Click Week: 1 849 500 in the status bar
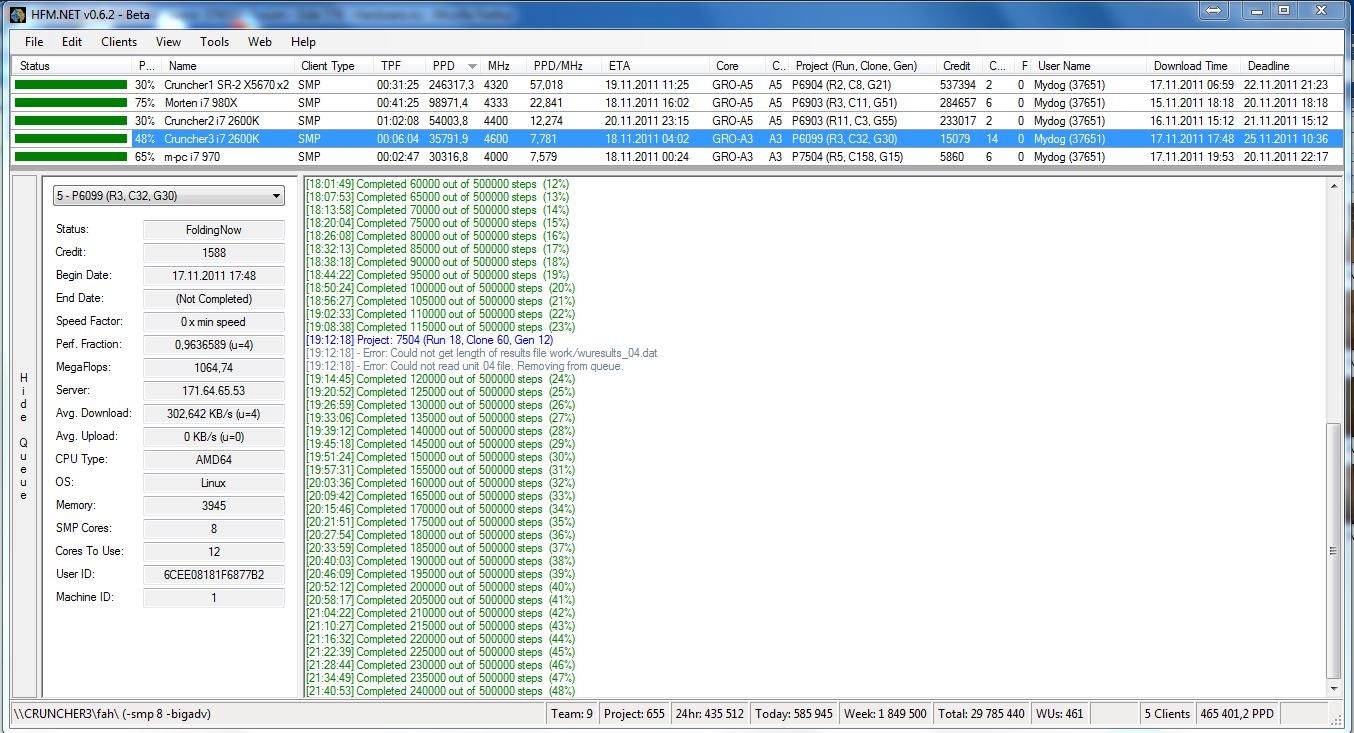This screenshot has height=733, width=1354. 886,714
